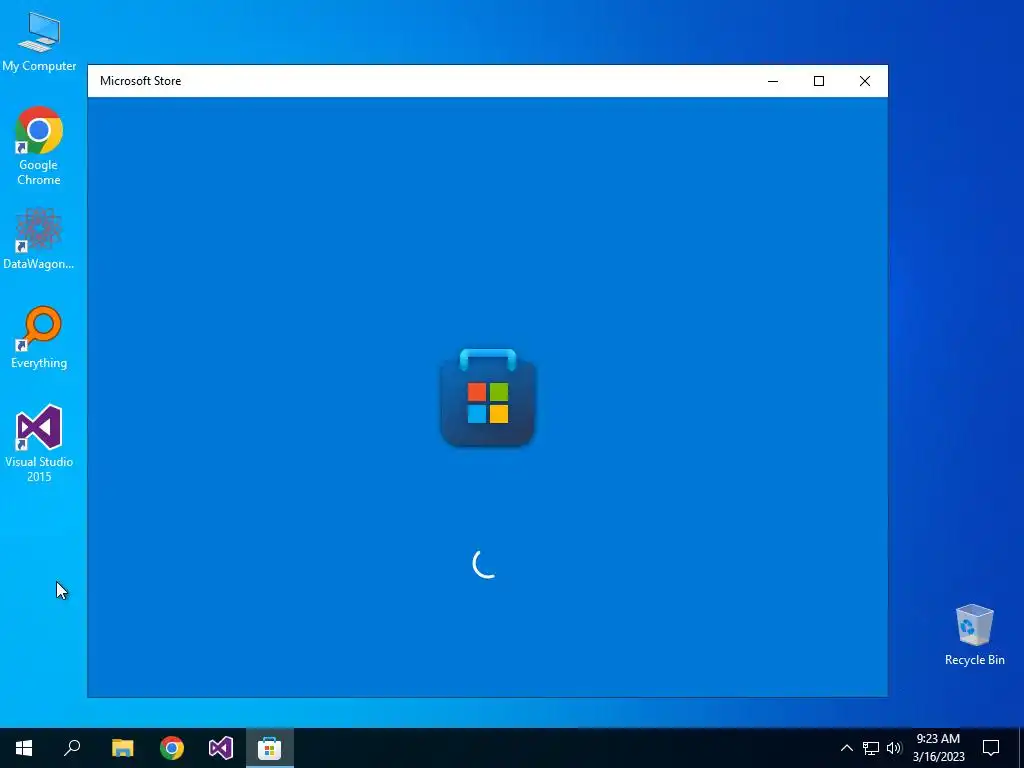The width and height of the screenshot is (1024, 768).
Task: Show hidden system tray icons
Action: (x=846, y=748)
